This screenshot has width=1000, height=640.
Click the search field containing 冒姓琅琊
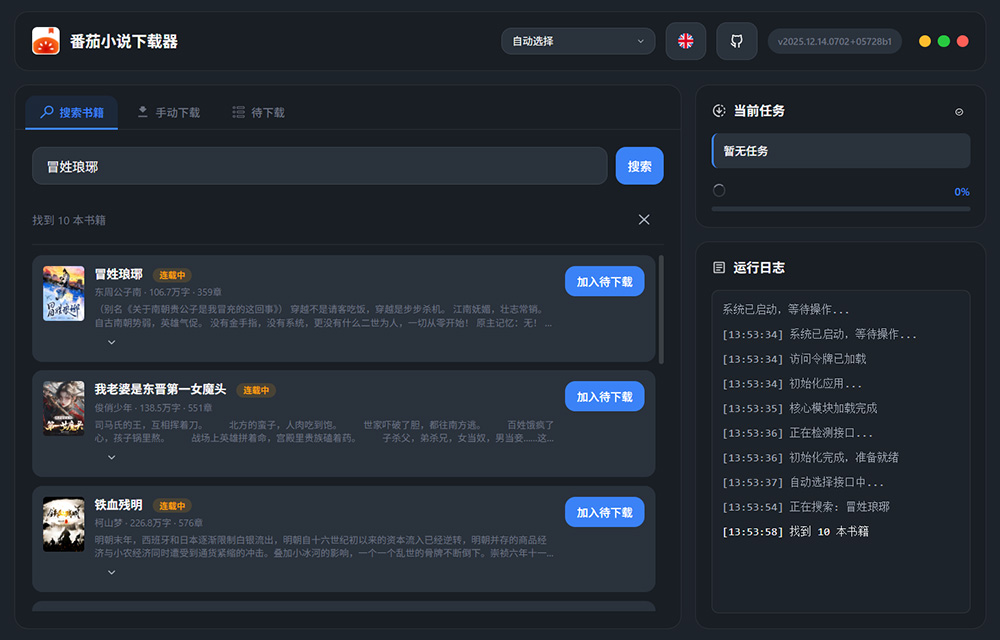320,166
